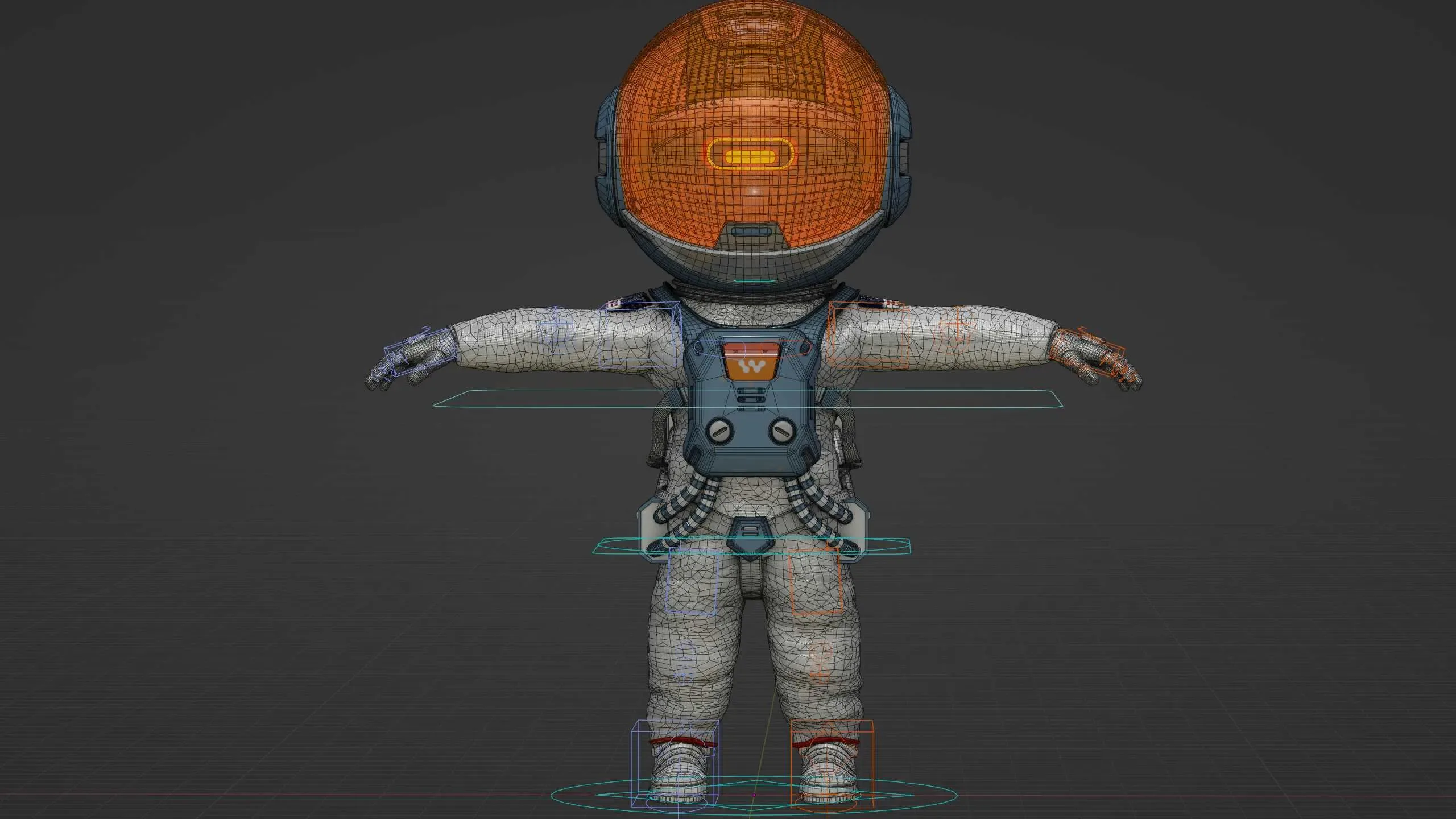The image size is (1456, 819).
Task: Select the right round knob on backpack
Action: (783, 430)
